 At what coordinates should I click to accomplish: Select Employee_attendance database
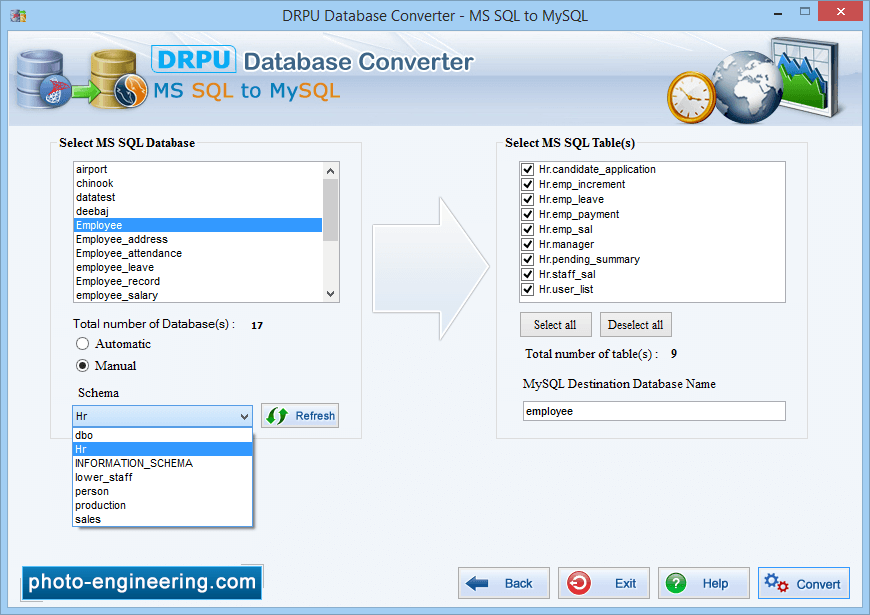coord(198,253)
